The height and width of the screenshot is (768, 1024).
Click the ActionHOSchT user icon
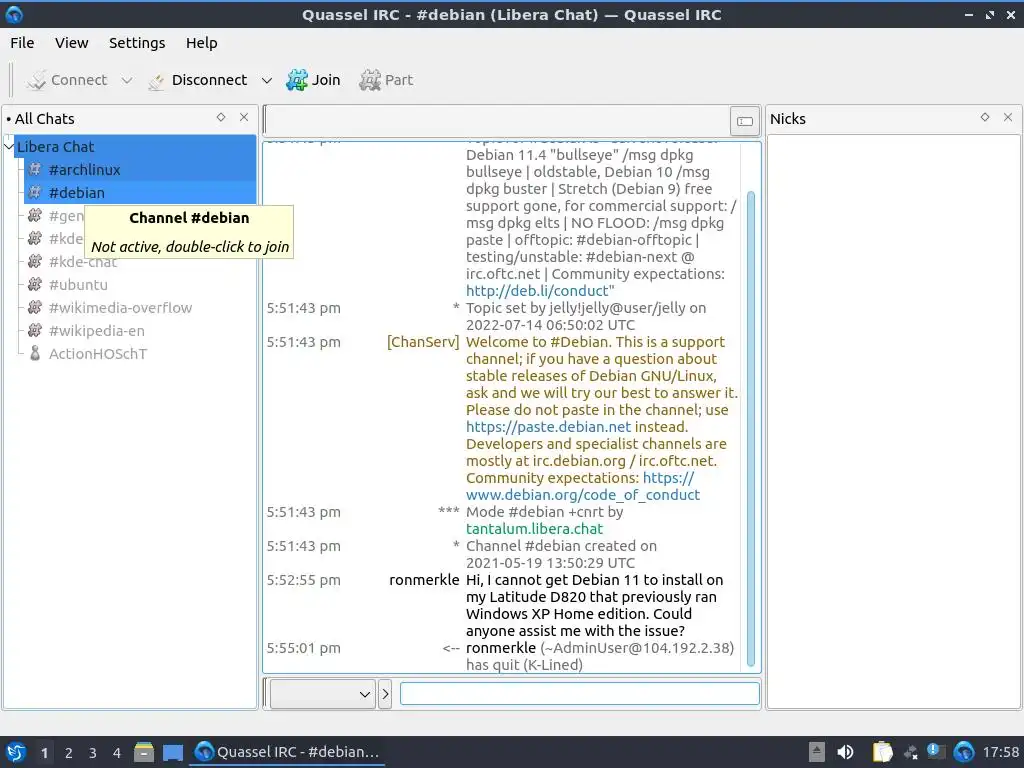(35, 354)
